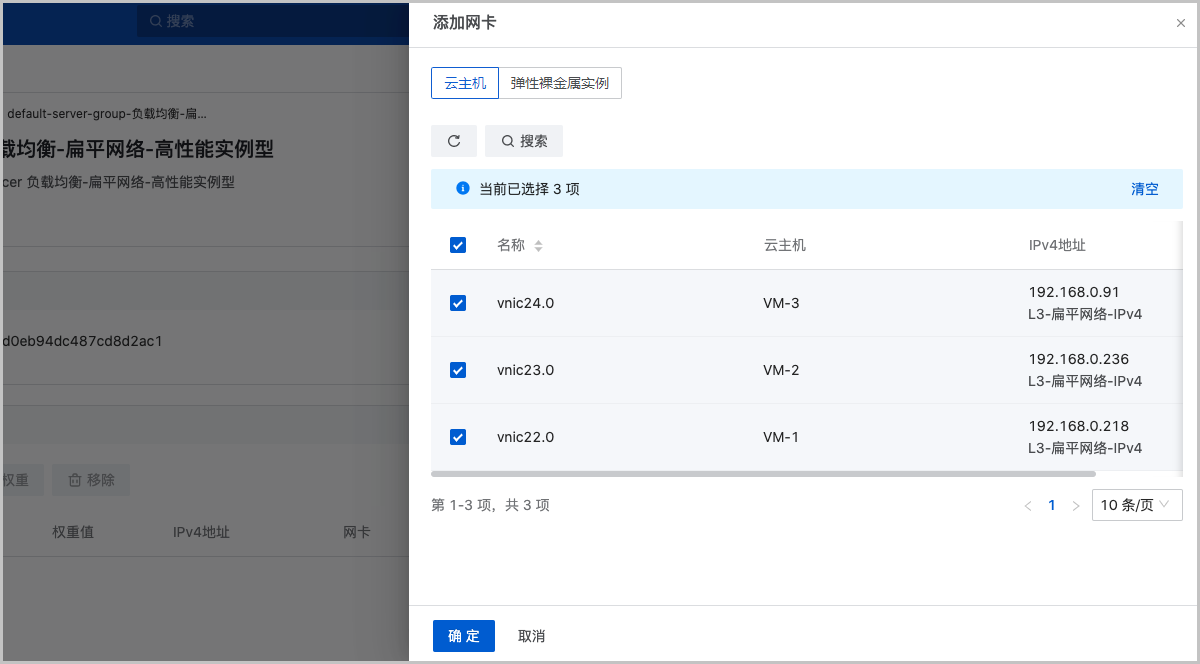Open the 搜索 button in dialog
The height and width of the screenshot is (664, 1200).
[524, 141]
